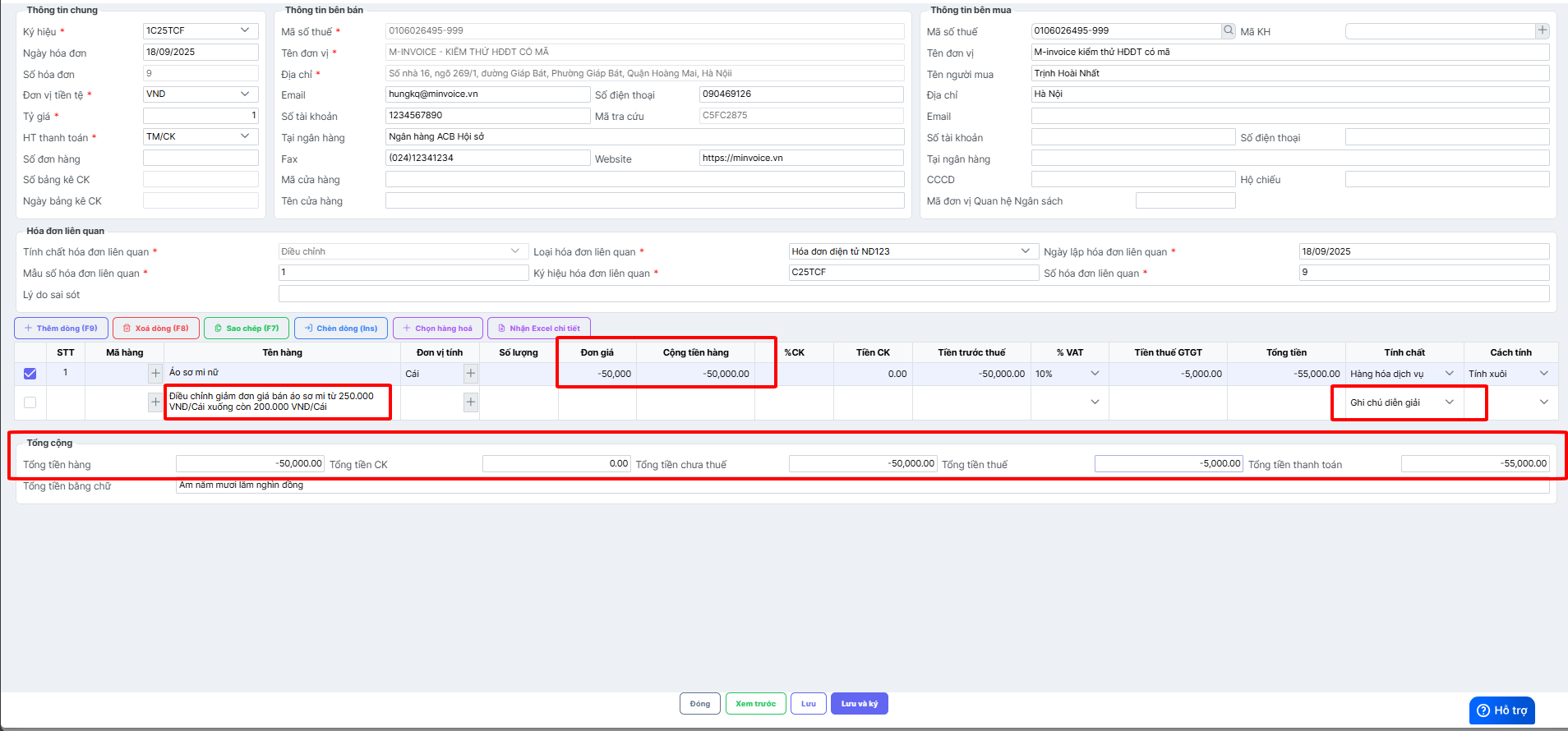Click plus icon in first row Đơn vị tính

(x=471, y=374)
